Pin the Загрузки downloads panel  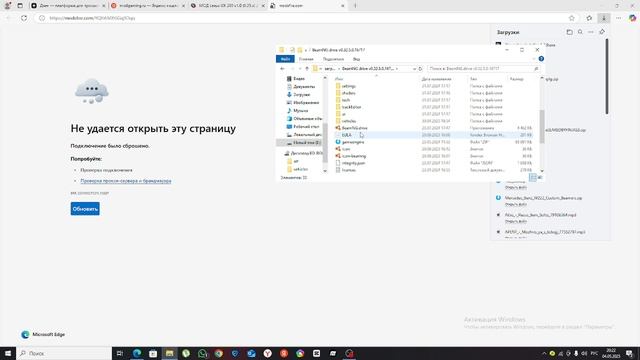(602, 32)
